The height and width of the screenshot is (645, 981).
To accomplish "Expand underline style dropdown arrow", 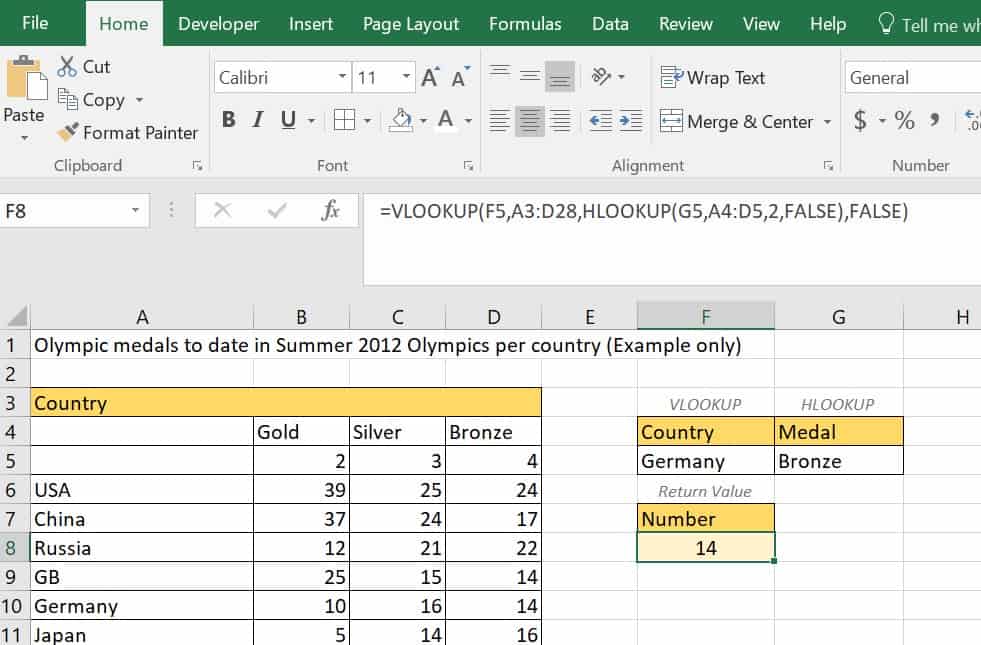I will point(311,120).
